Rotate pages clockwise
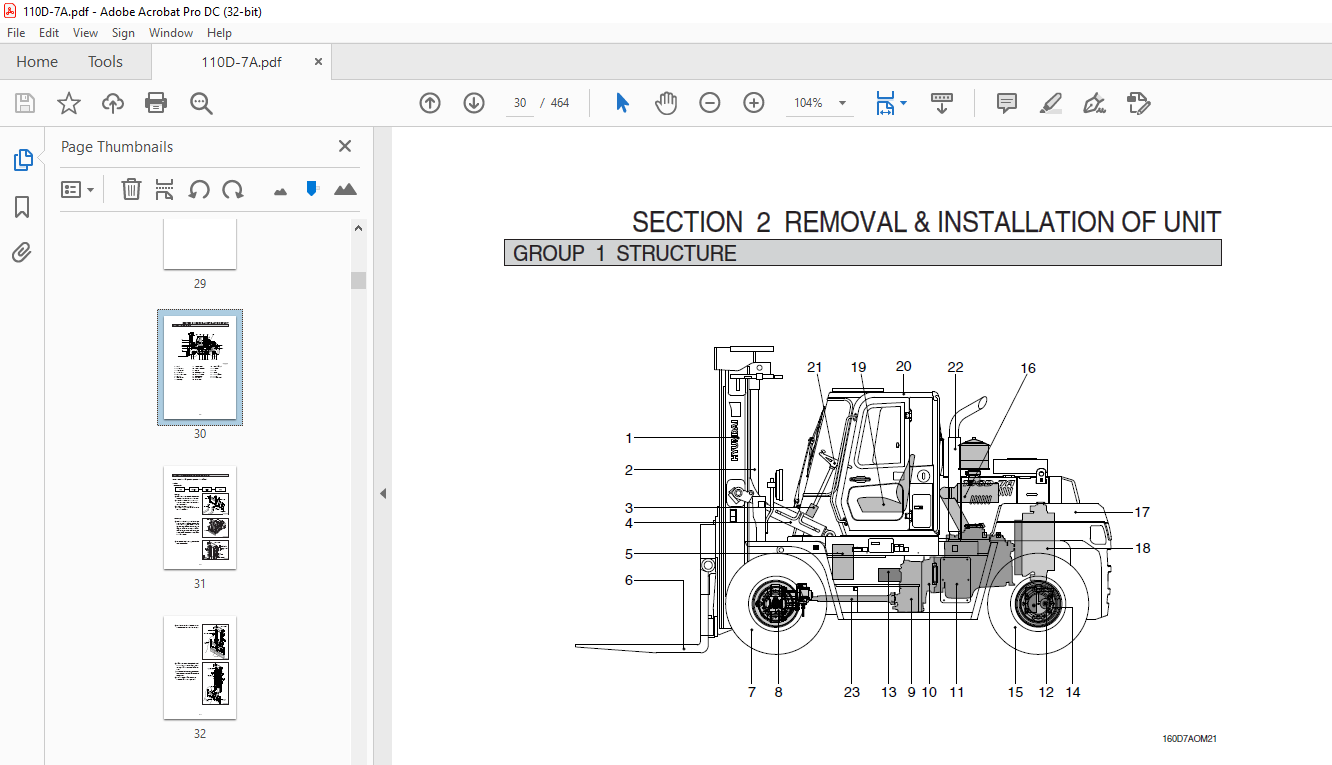Screen dimensions: 1332x765 coord(233,189)
